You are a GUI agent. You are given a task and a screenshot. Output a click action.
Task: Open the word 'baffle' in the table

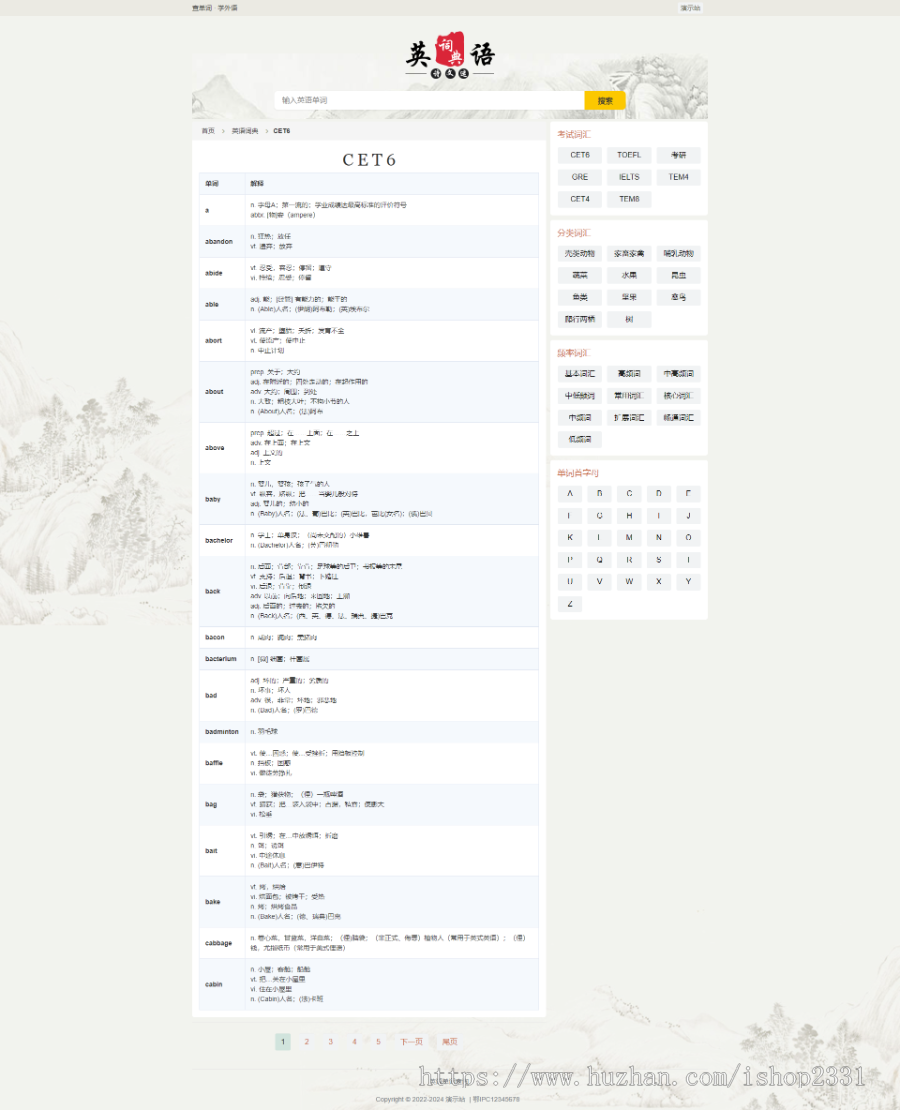214,763
